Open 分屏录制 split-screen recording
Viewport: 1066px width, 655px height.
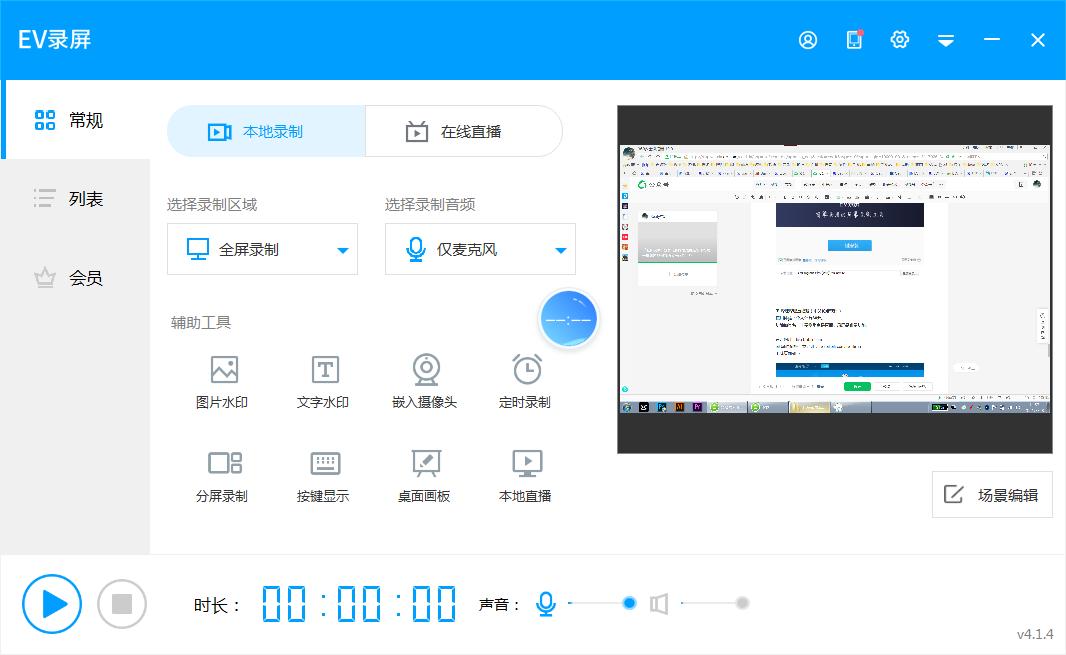223,473
